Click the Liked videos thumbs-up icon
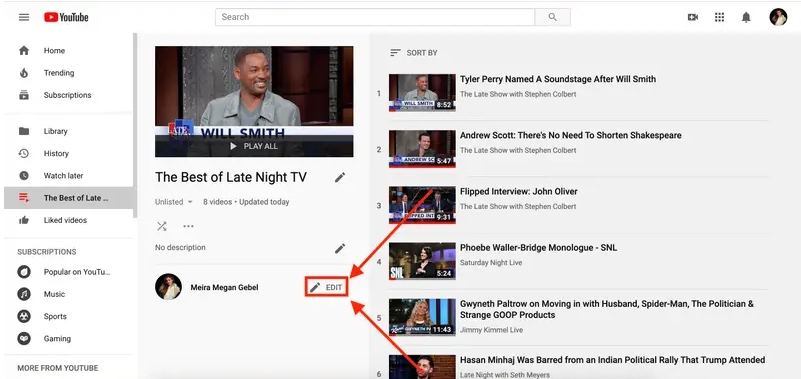Viewport: 801px width, 379px height. click(x=24, y=220)
